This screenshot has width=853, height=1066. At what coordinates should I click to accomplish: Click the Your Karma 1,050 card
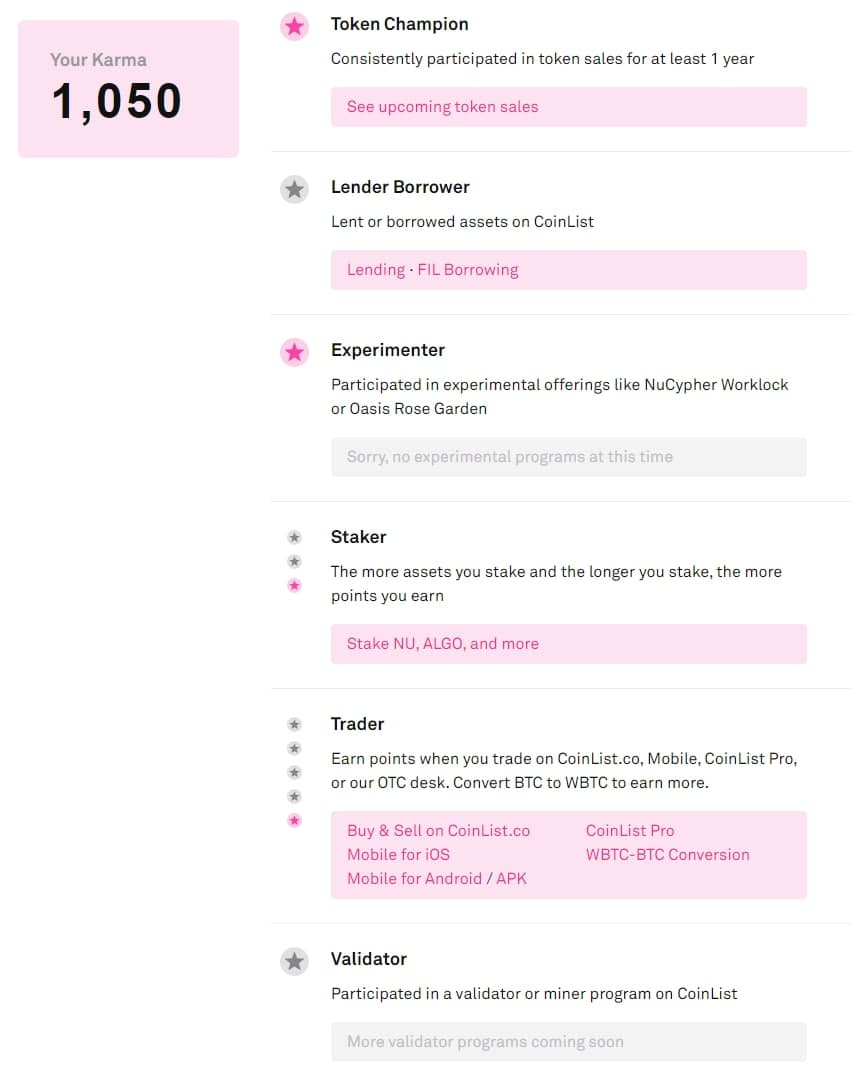[x=128, y=89]
